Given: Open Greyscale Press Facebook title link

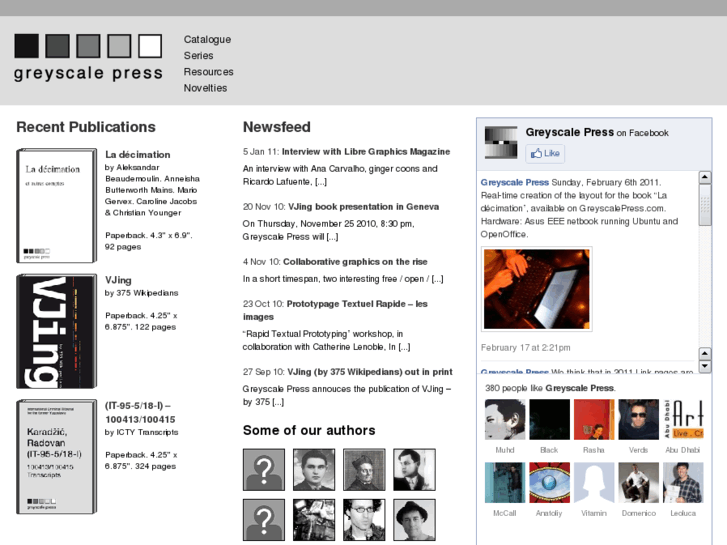Looking at the screenshot, I should (570, 132).
